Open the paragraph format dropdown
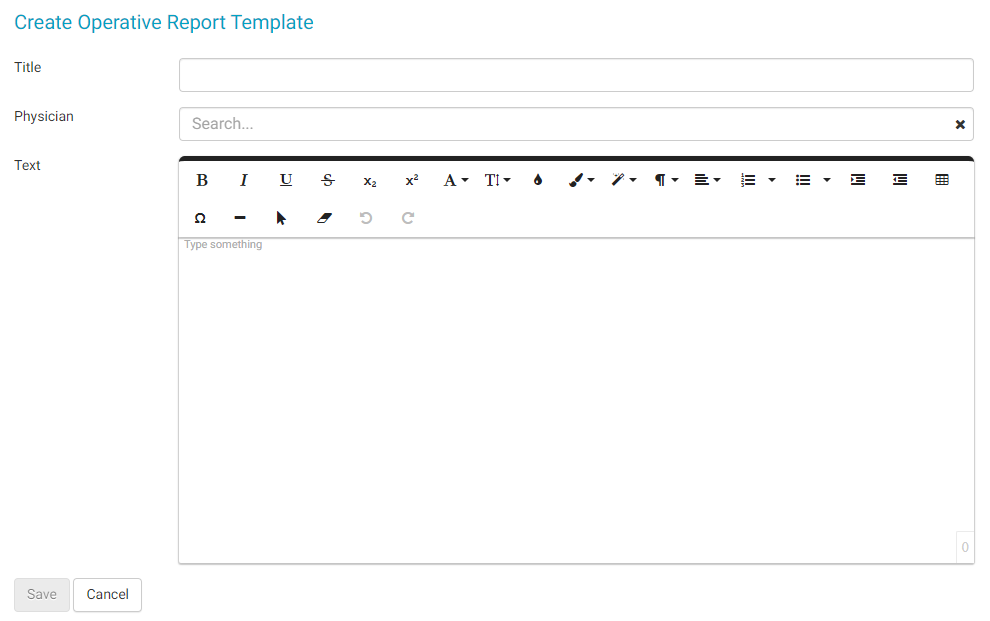The width and height of the screenshot is (990, 621). point(666,180)
